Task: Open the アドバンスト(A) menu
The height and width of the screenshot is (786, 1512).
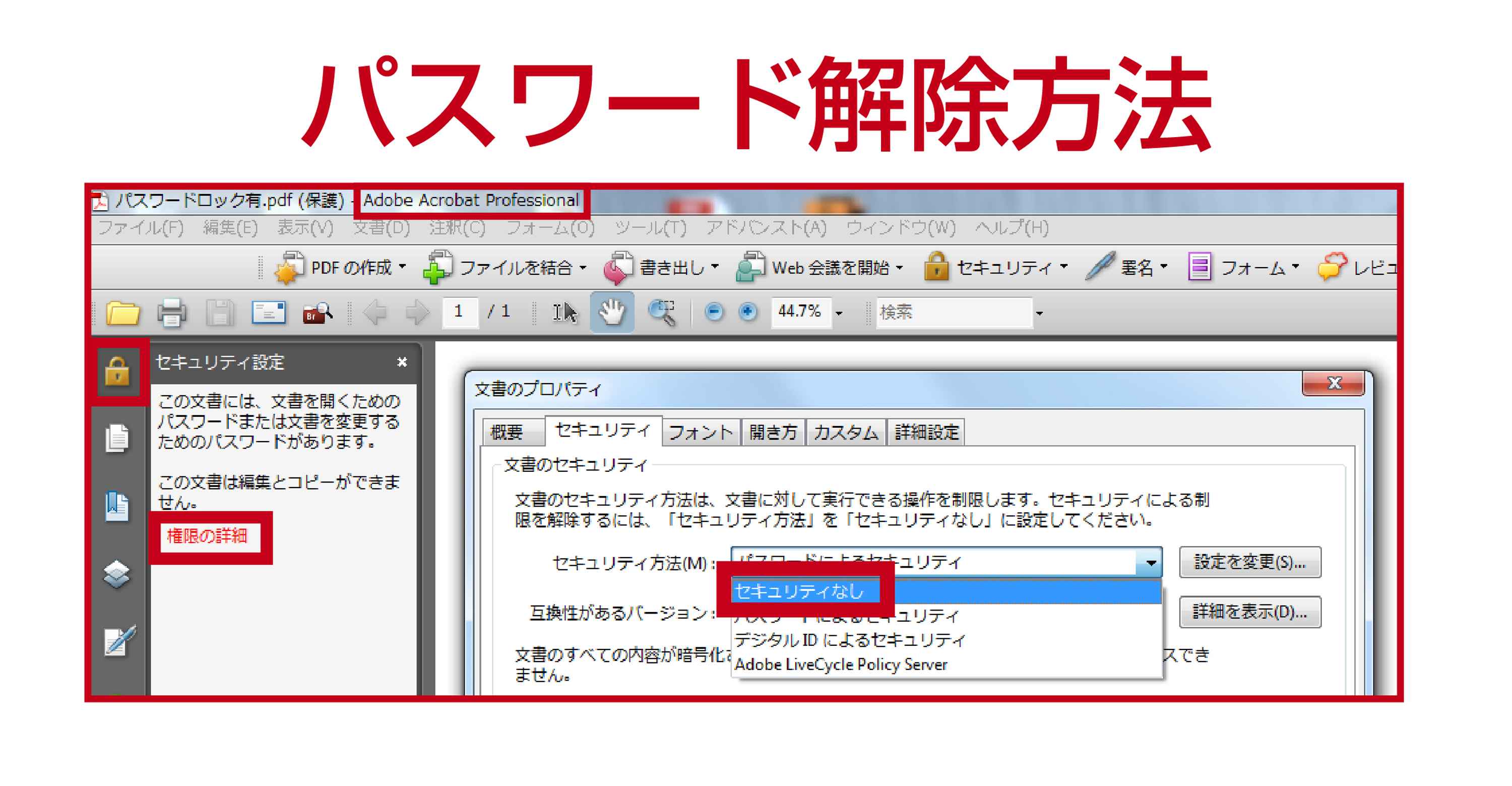Action: [x=767, y=228]
